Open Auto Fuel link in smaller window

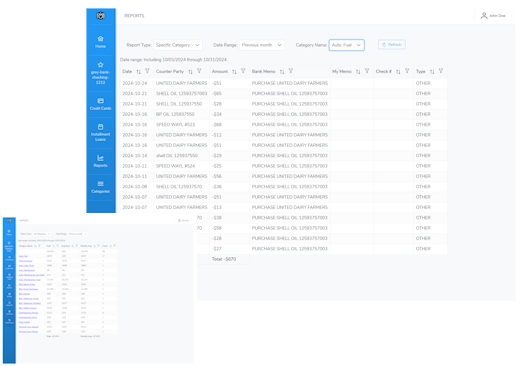click(x=23, y=256)
